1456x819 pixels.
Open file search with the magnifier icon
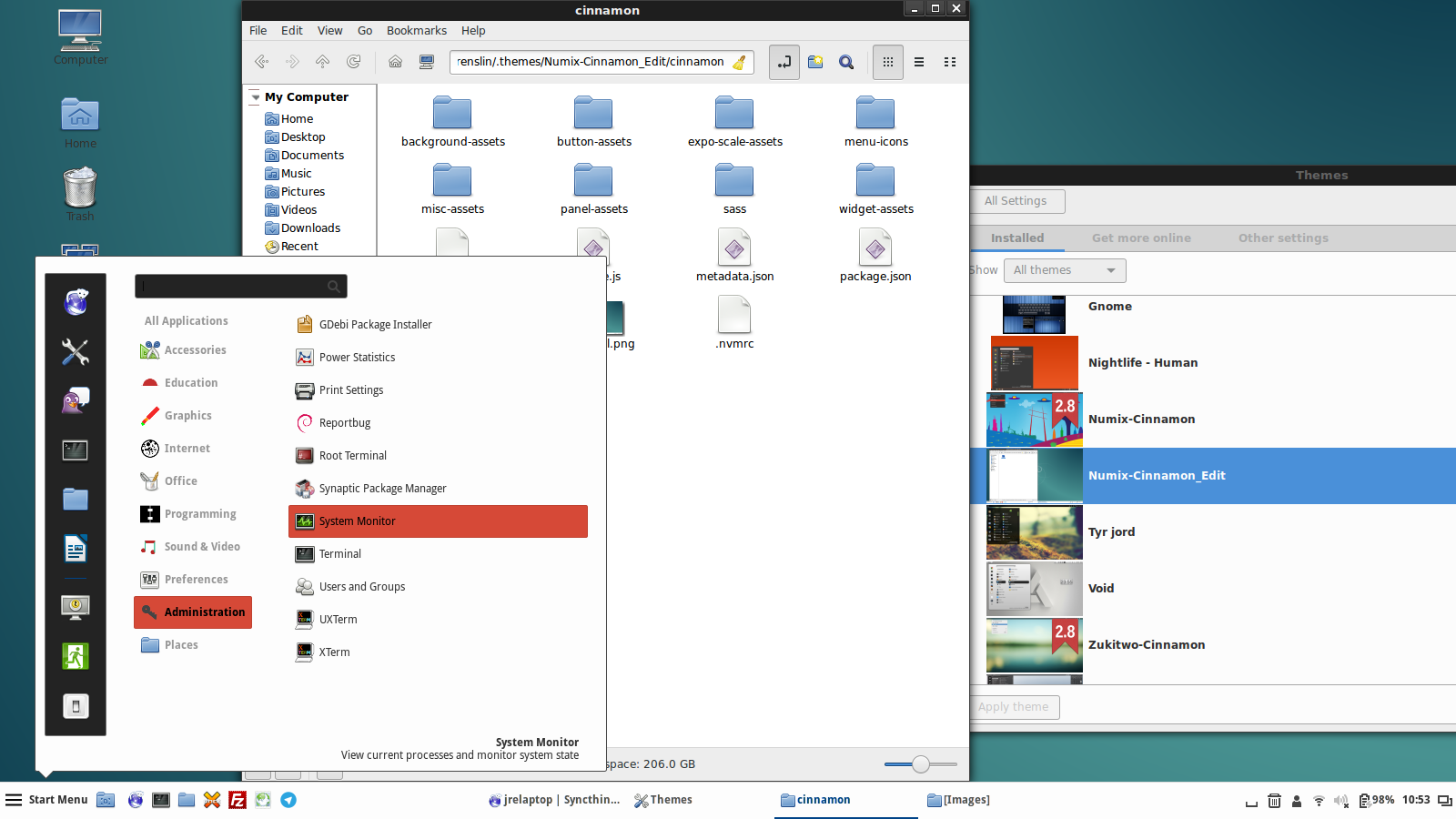846,62
